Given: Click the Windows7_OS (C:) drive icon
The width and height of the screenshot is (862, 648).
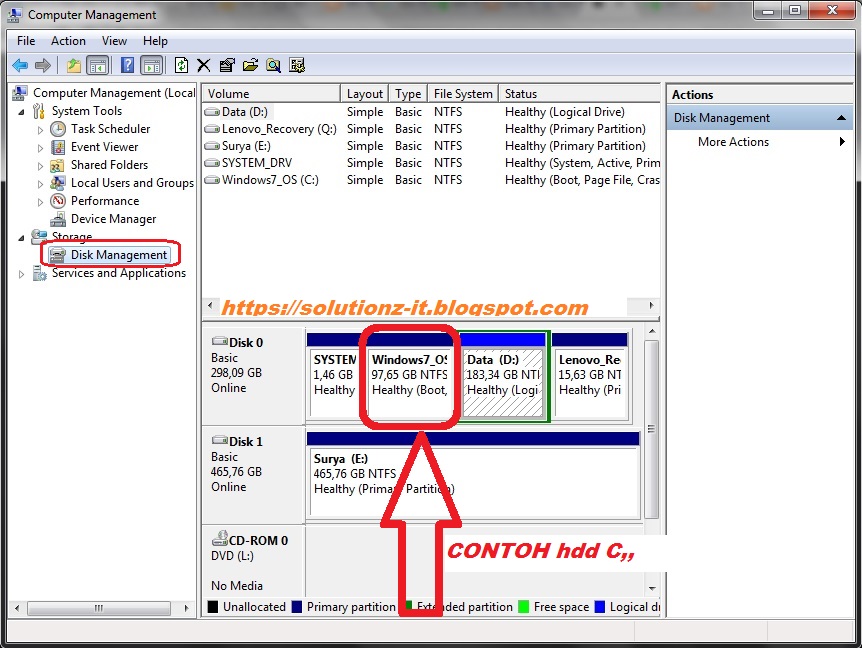Looking at the screenshot, I should click(212, 180).
